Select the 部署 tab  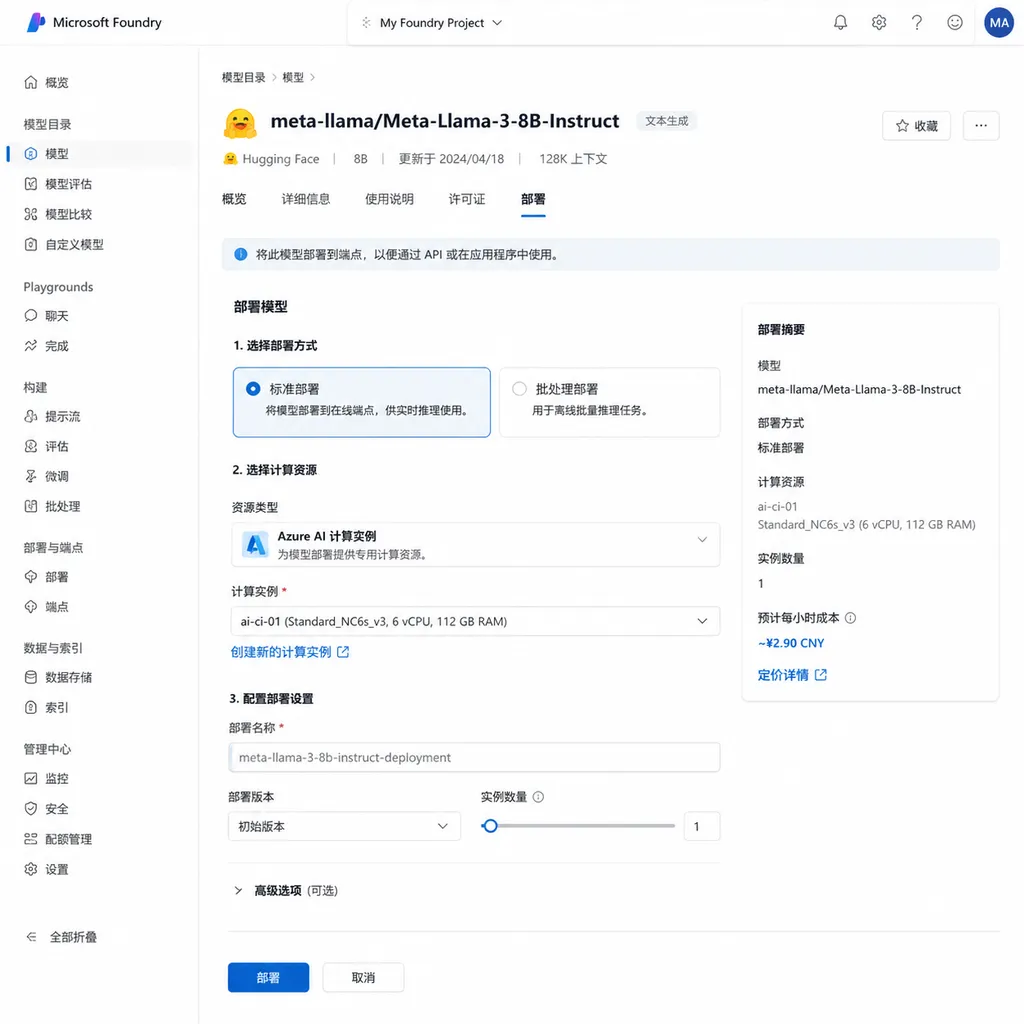click(533, 199)
